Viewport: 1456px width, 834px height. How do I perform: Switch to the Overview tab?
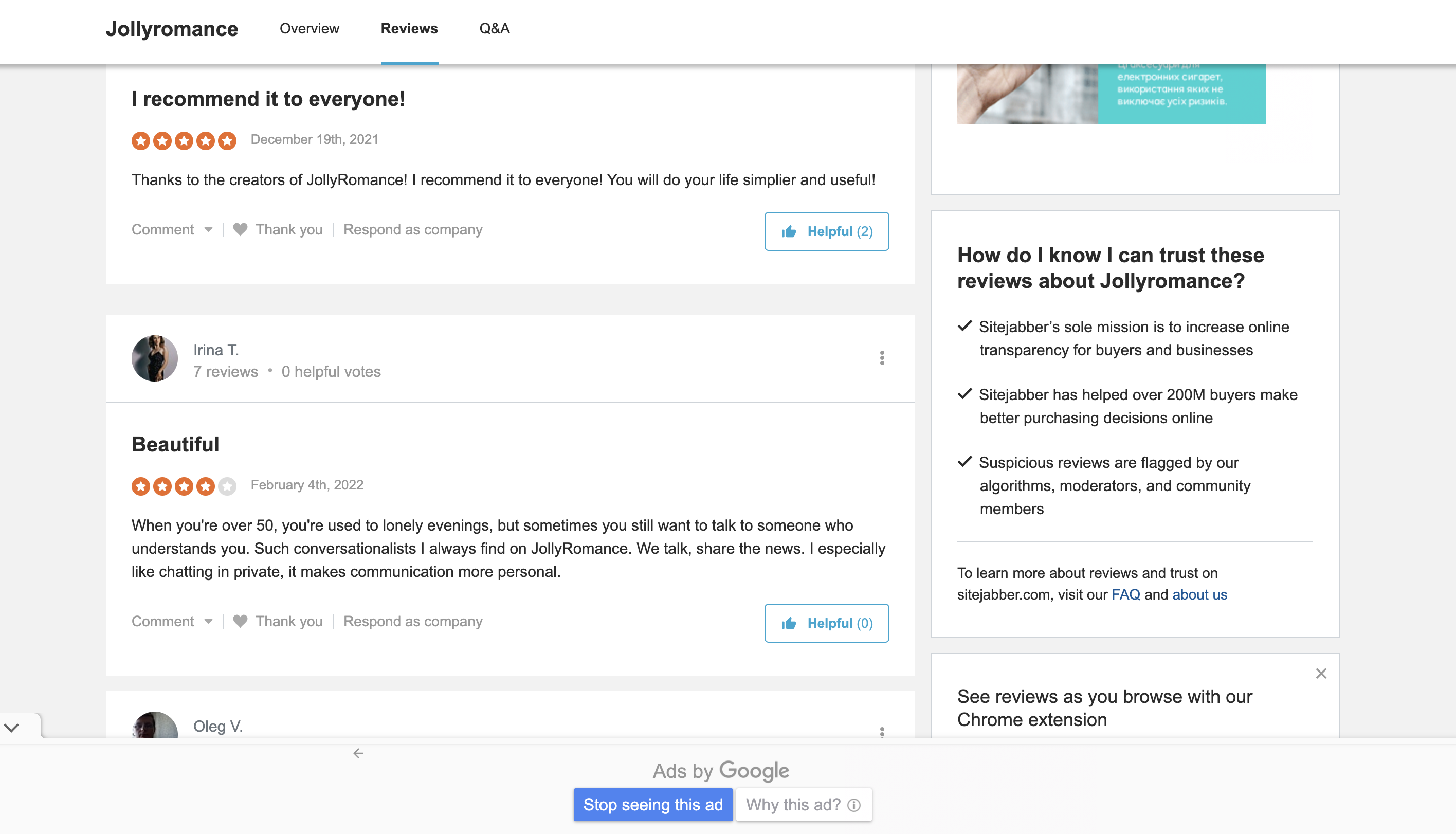(x=309, y=29)
